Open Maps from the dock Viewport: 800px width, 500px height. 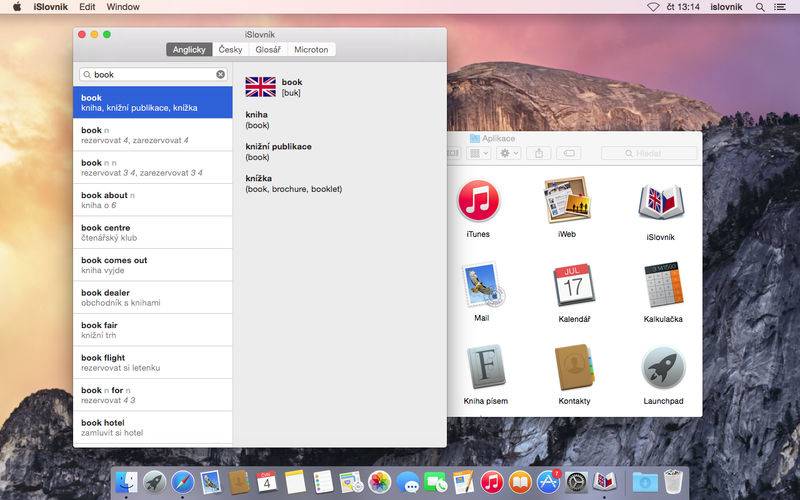tap(351, 482)
